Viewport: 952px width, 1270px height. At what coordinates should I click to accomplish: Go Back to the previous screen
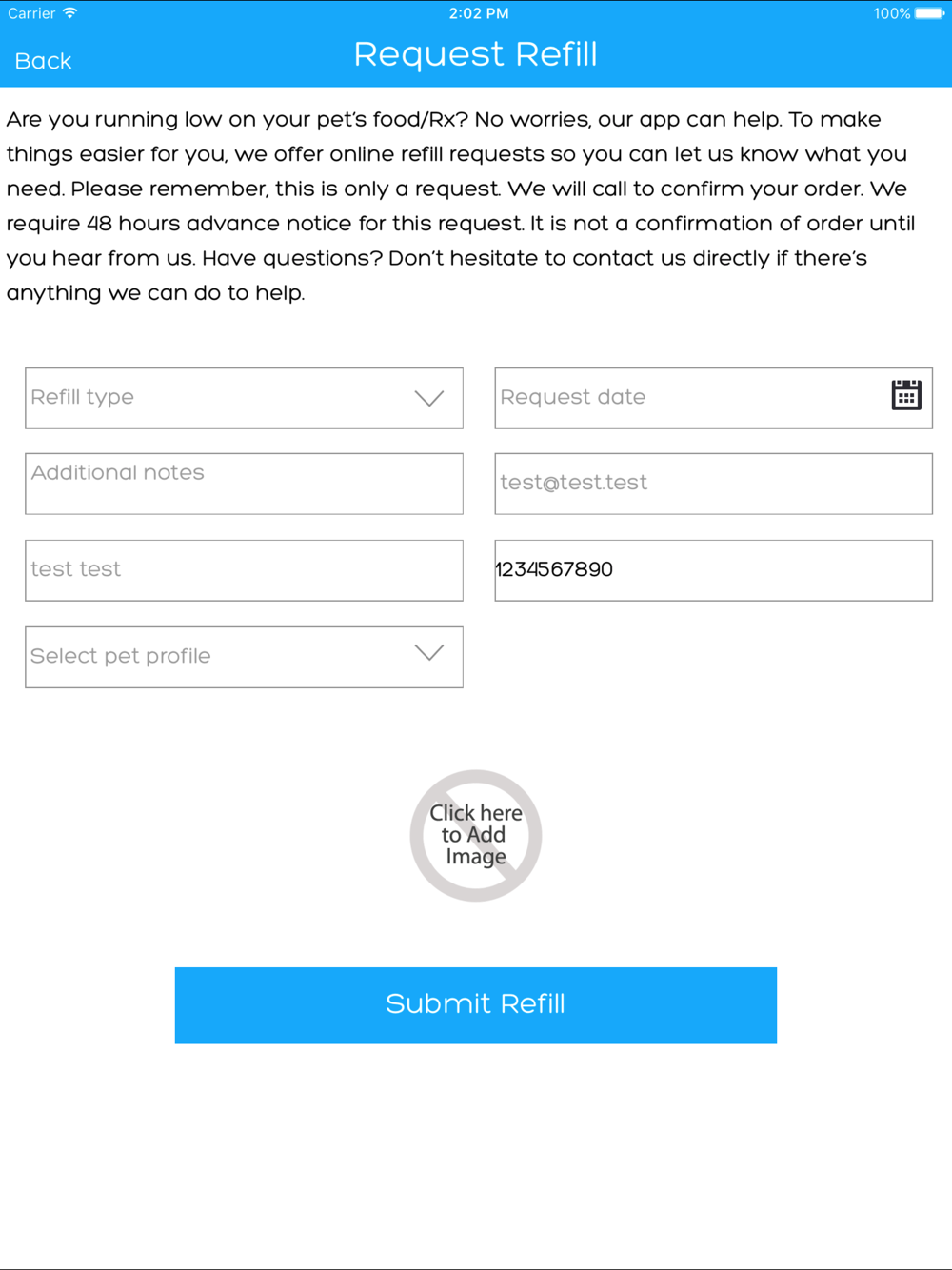click(43, 61)
